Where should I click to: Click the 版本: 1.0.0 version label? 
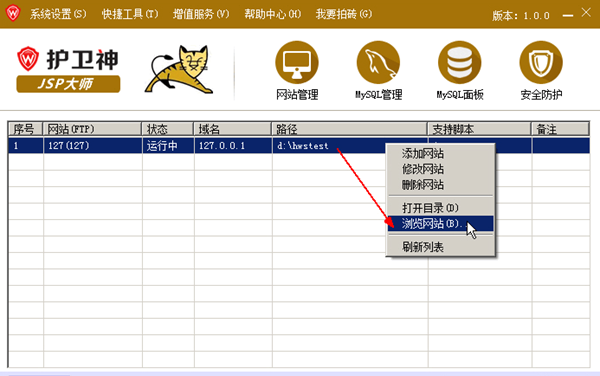pyautogui.click(x=521, y=16)
